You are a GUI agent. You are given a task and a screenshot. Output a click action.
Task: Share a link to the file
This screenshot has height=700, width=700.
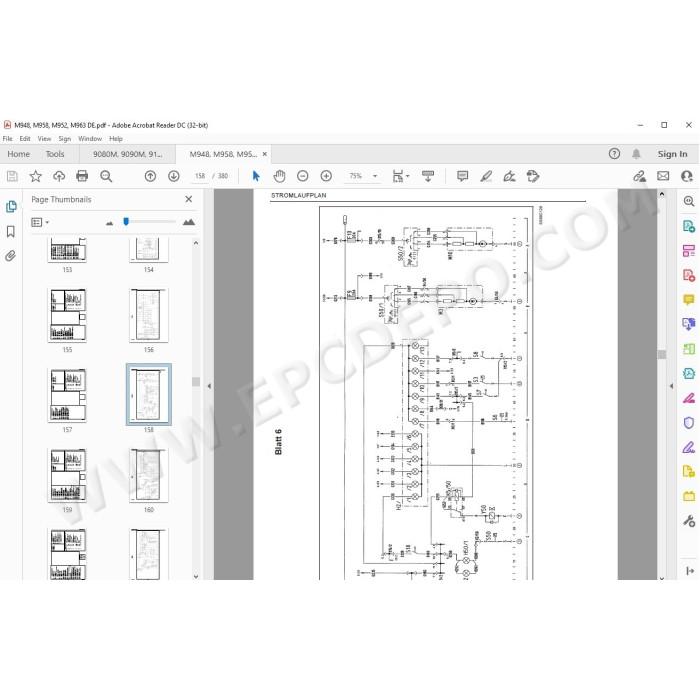pyautogui.click(x=640, y=176)
